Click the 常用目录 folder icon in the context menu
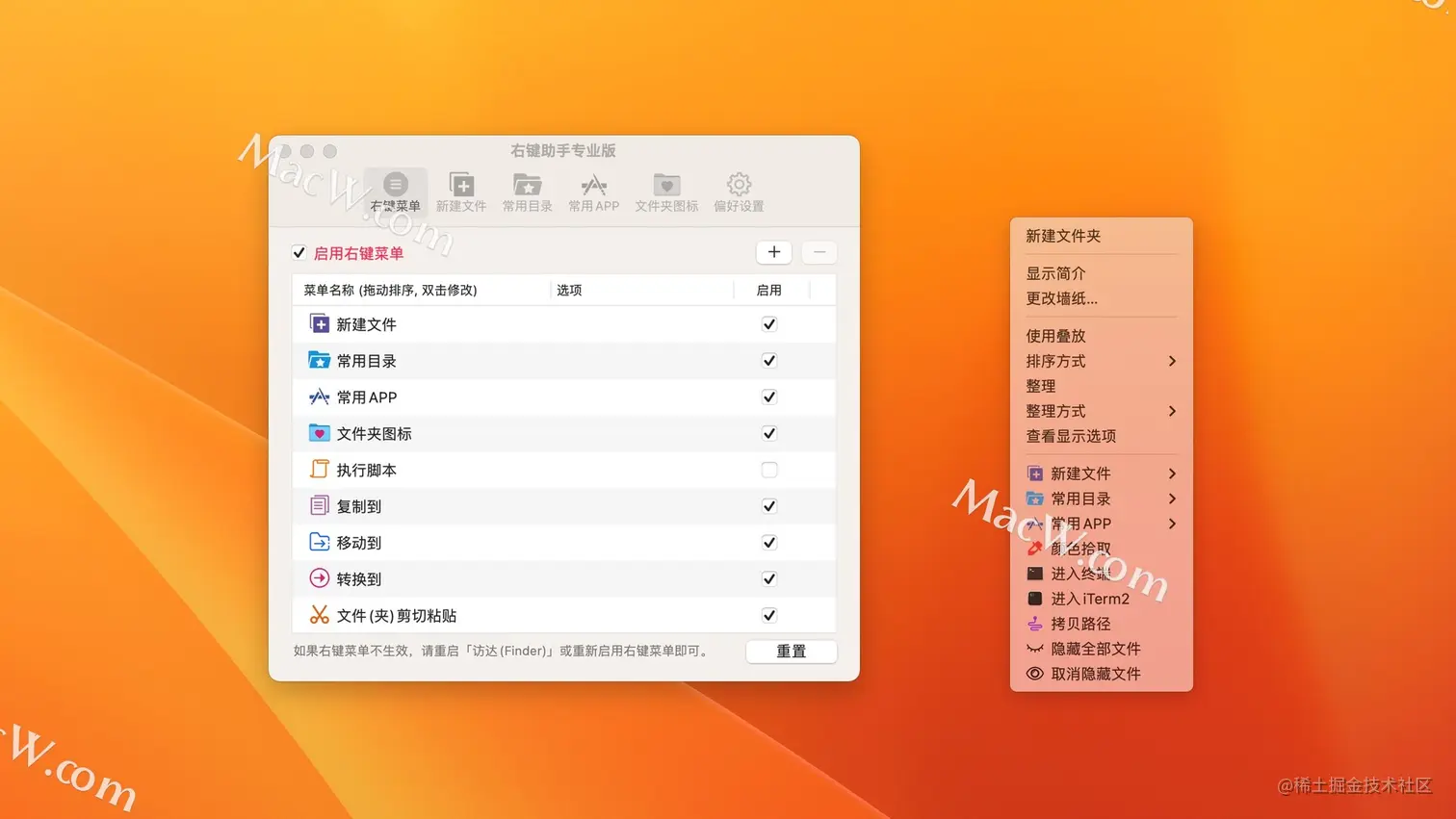 coord(1034,499)
